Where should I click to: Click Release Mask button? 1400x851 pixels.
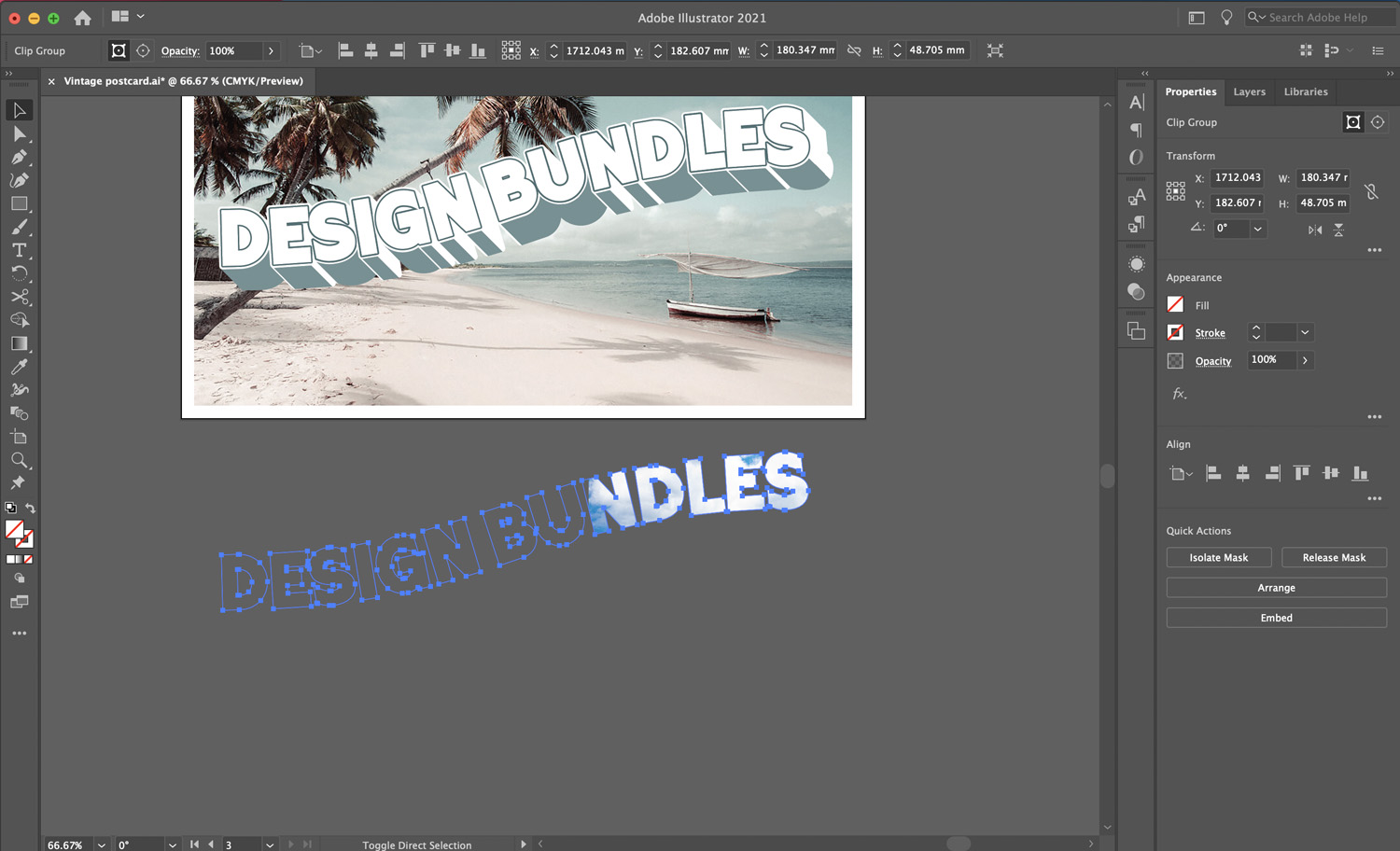coord(1334,557)
